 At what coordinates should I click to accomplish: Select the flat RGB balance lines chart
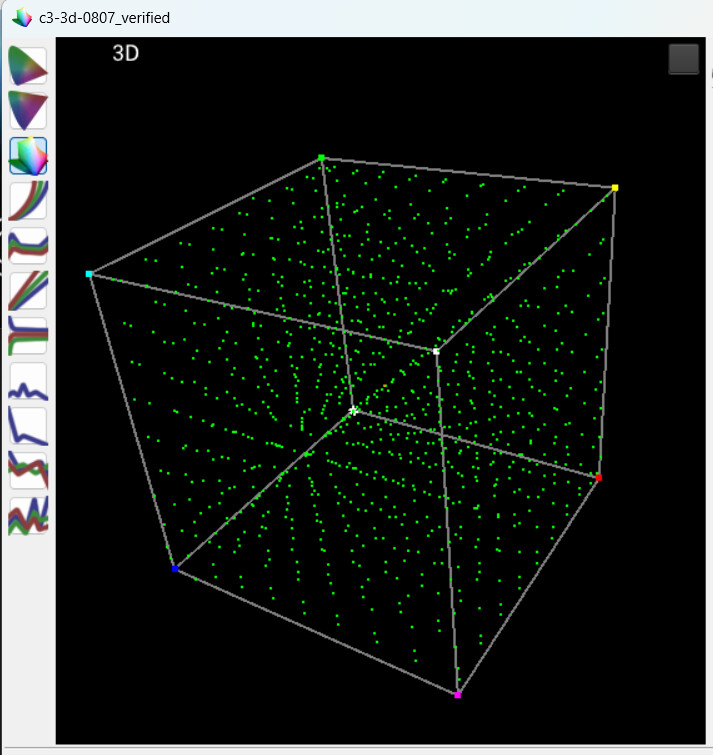[x=28, y=336]
